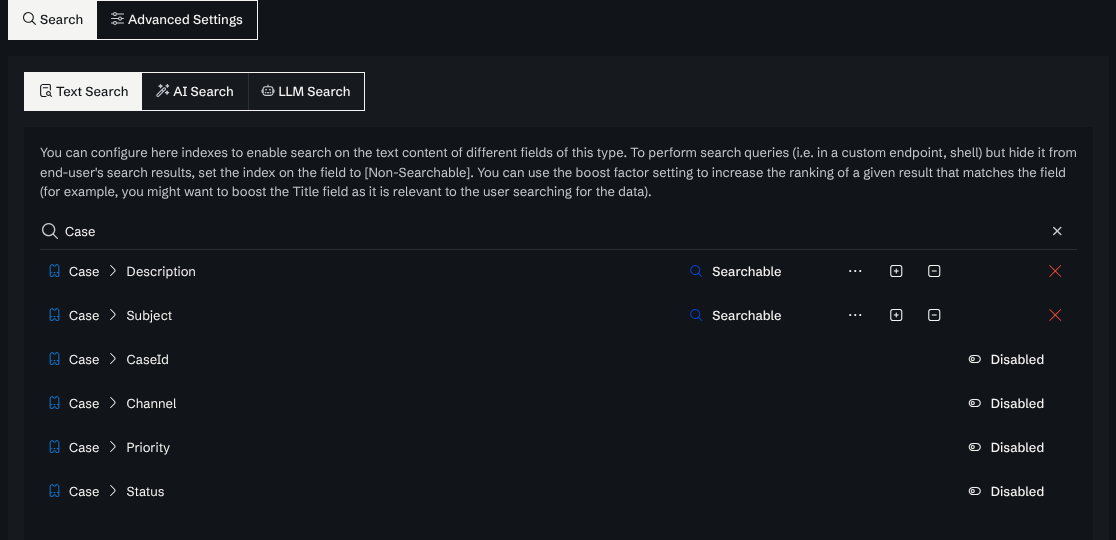Click the Case type icon in Priority row
1116x540 pixels.
pos(54,448)
